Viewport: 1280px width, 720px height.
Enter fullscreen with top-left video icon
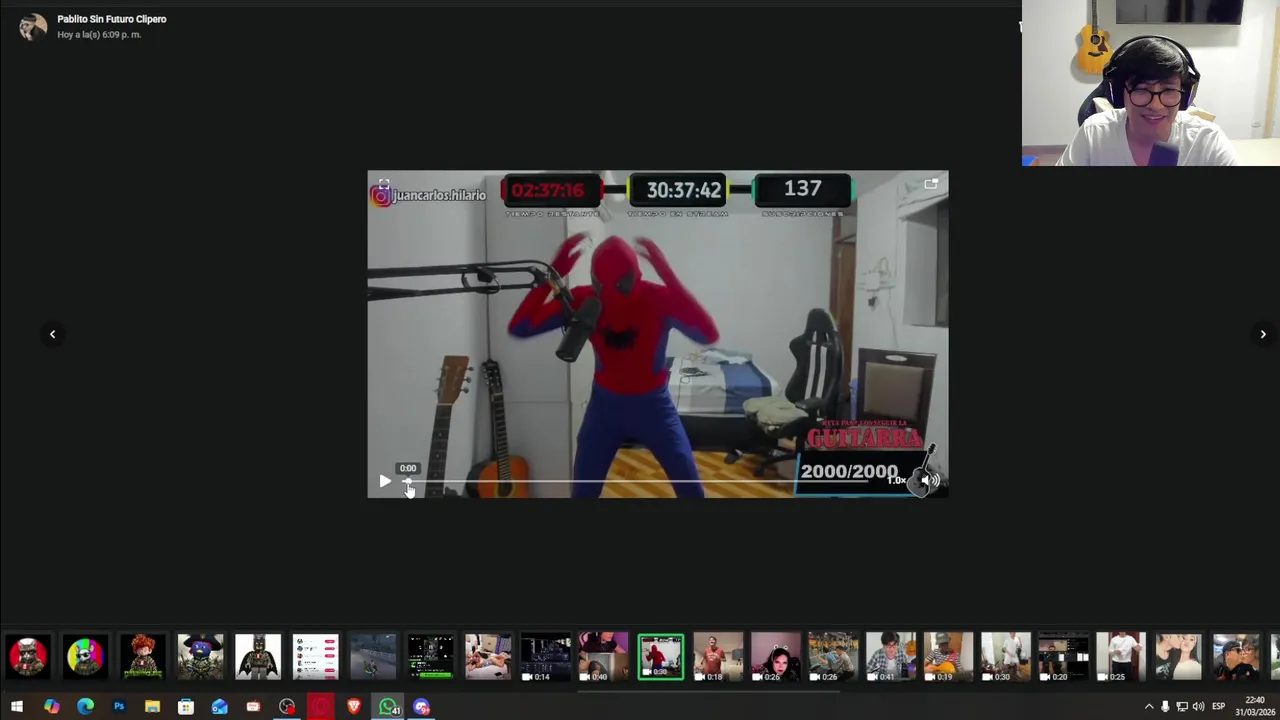click(x=383, y=185)
